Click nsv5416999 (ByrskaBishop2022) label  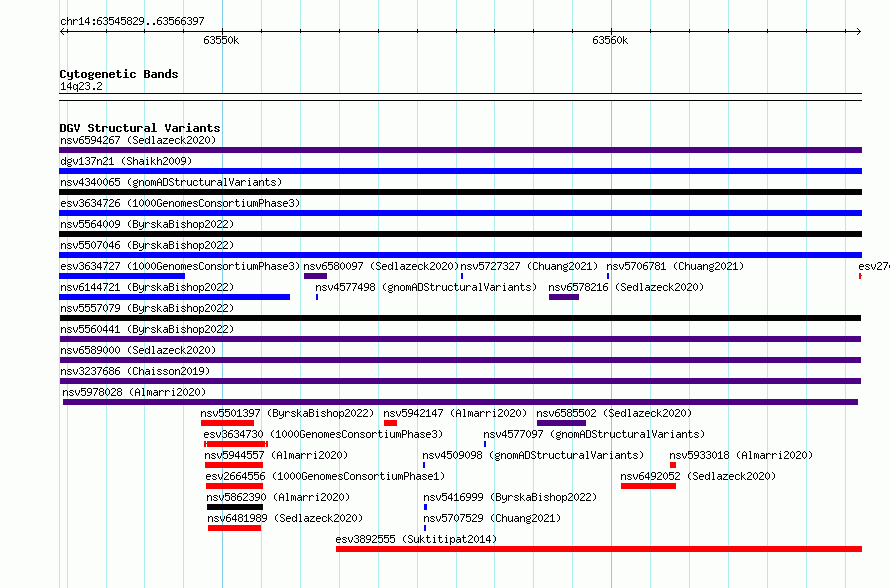click(510, 497)
